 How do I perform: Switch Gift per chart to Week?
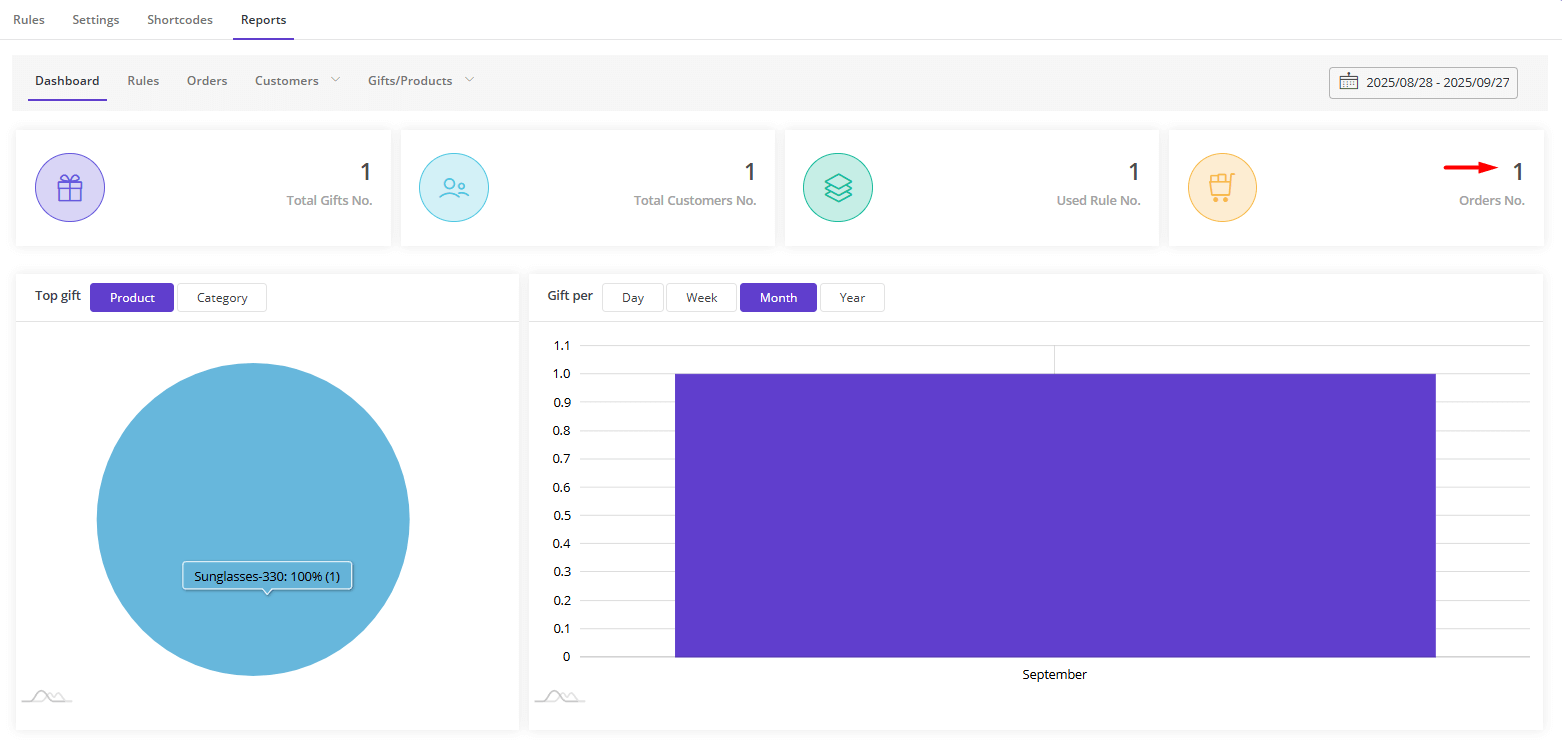[701, 298]
